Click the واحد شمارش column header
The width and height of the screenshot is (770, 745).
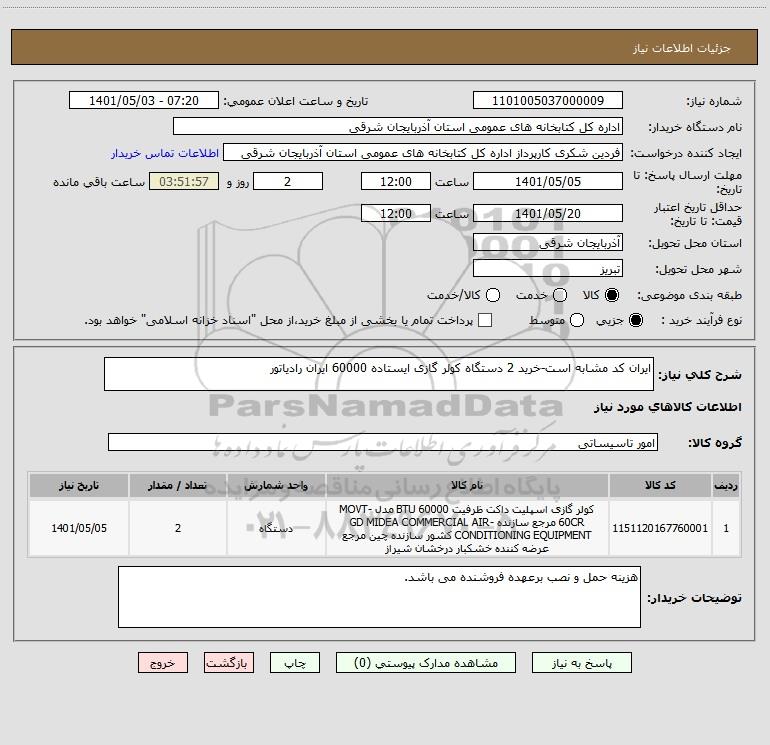[x=276, y=486]
